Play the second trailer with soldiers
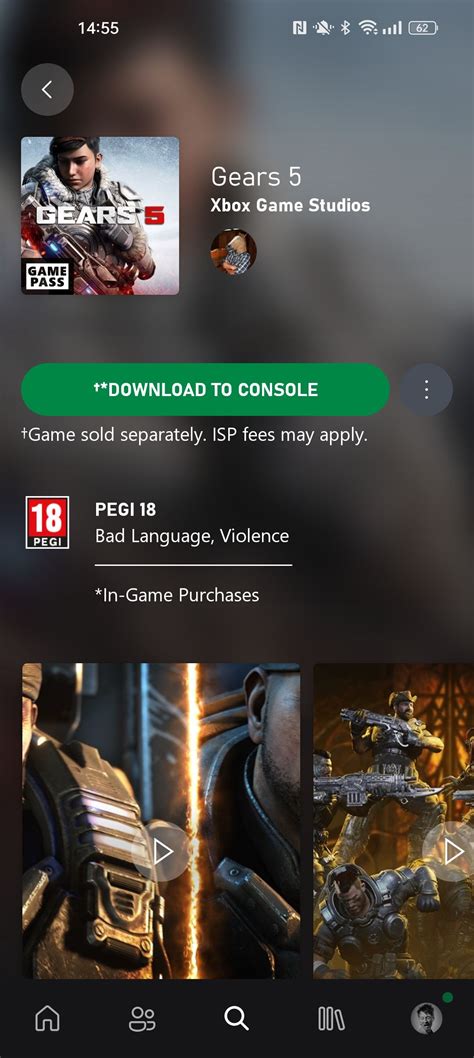Image resolution: width=474 pixels, height=1058 pixels. tap(452, 852)
